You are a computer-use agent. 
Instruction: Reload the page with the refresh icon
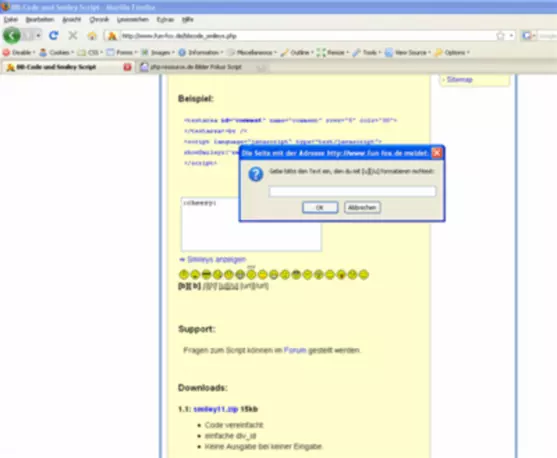pos(54,36)
